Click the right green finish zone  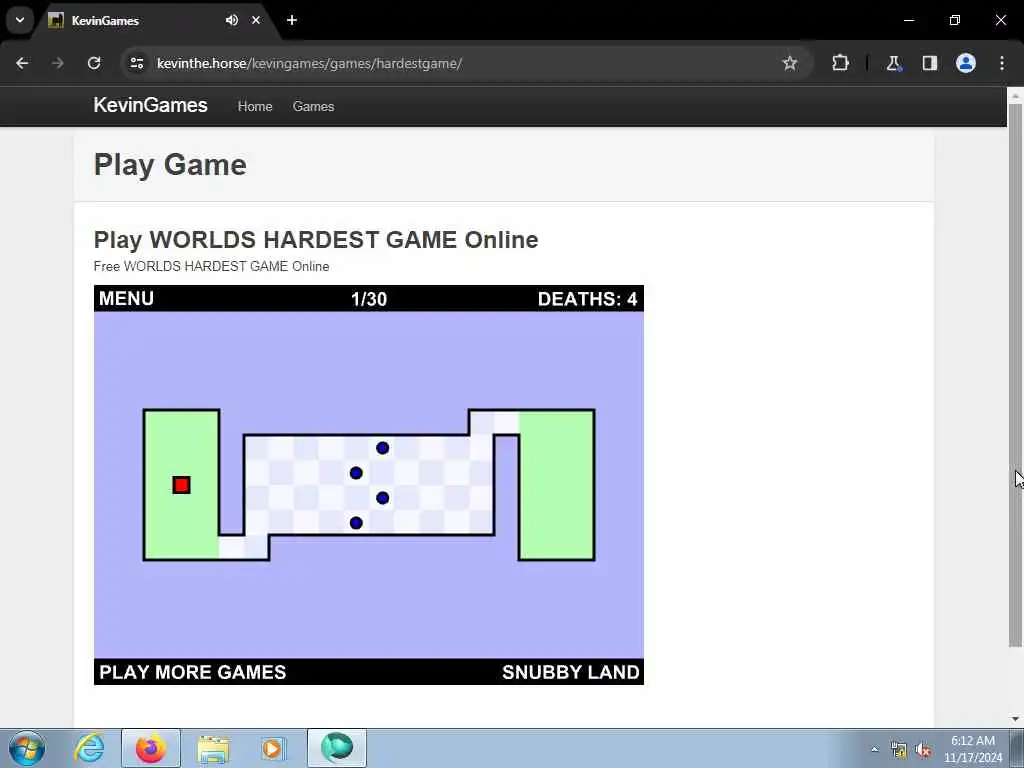tap(556, 485)
